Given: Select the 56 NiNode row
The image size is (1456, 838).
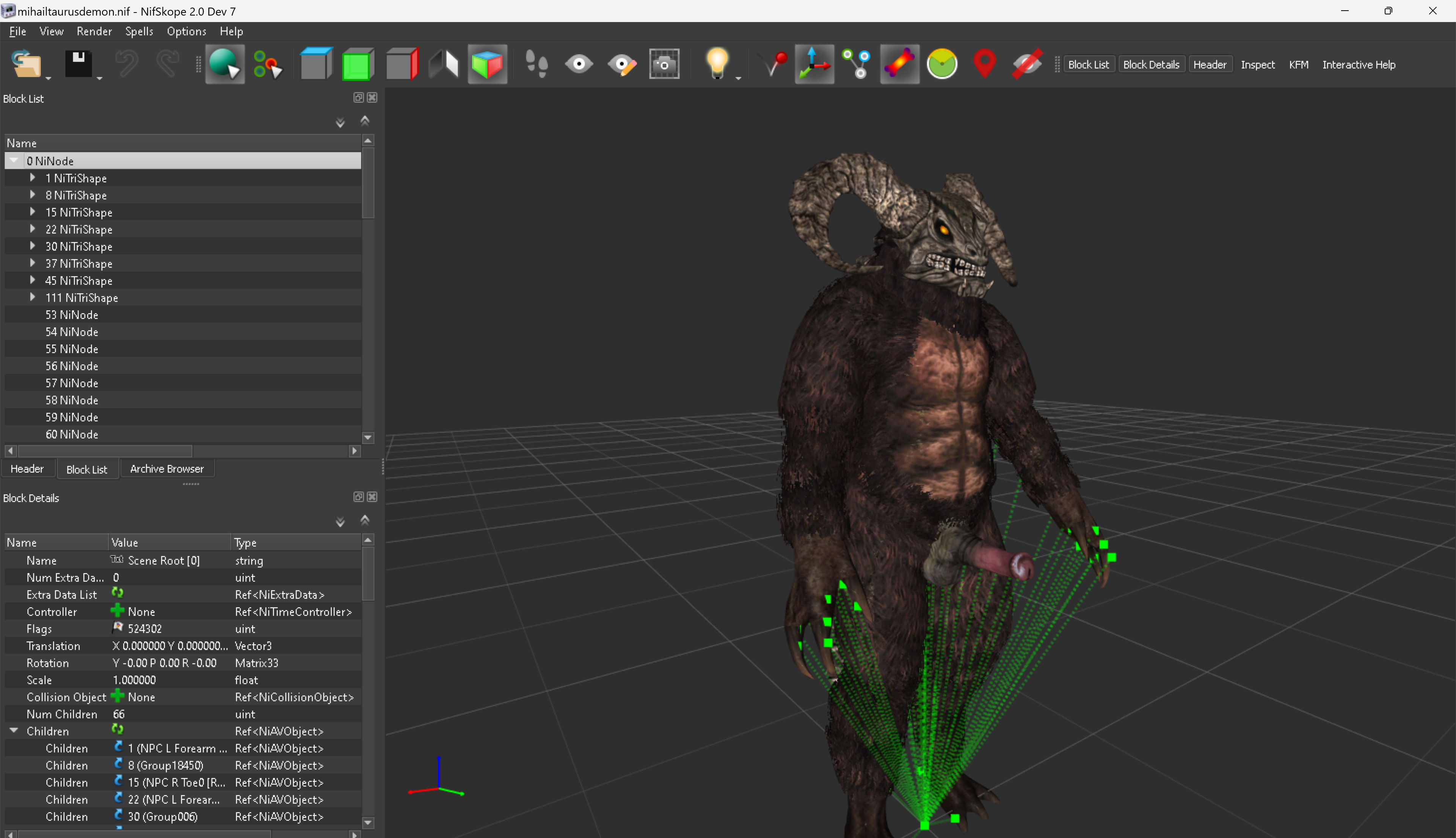Looking at the screenshot, I should pos(183,366).
